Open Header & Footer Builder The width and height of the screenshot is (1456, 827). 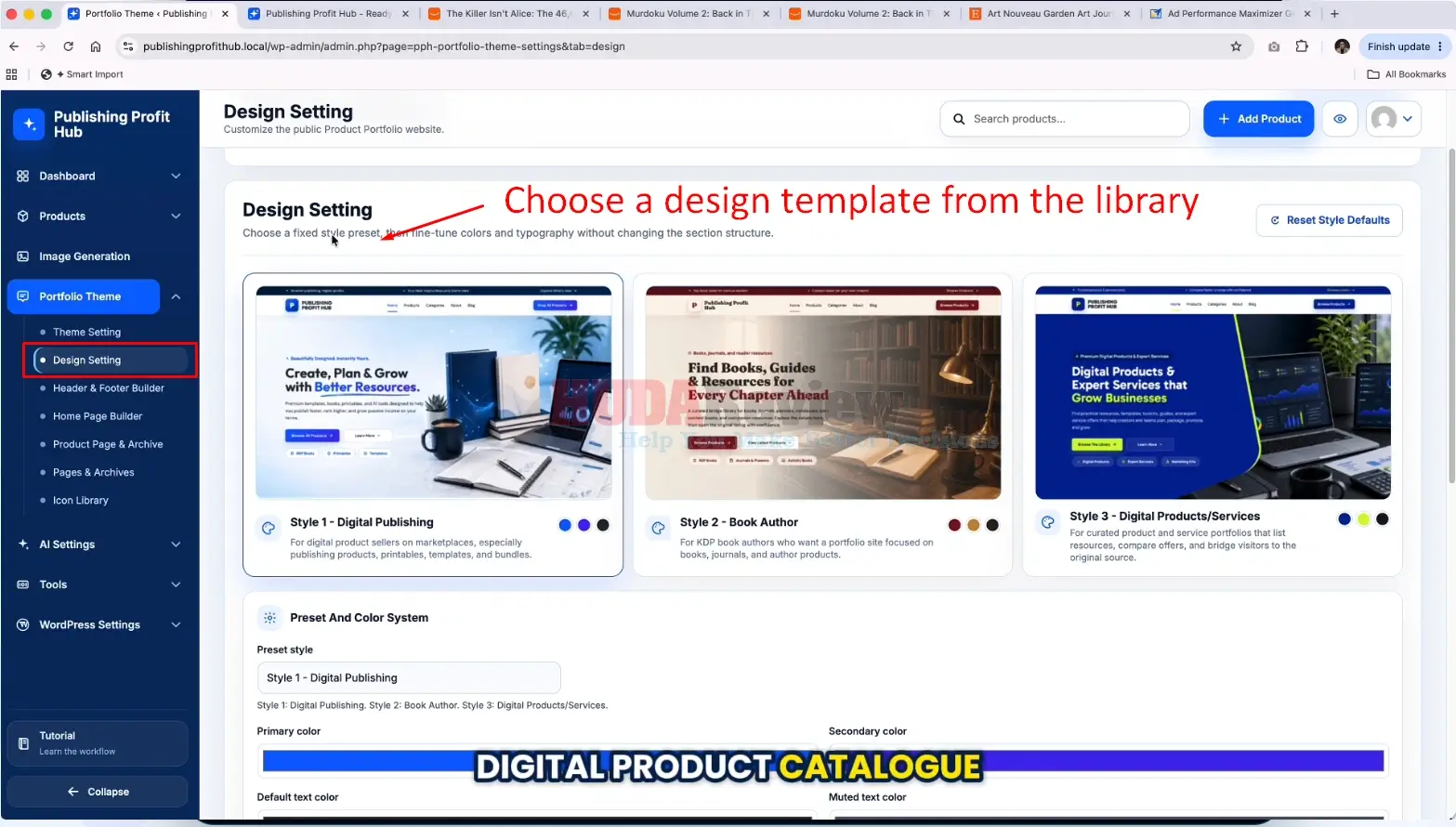click(108, 388)
